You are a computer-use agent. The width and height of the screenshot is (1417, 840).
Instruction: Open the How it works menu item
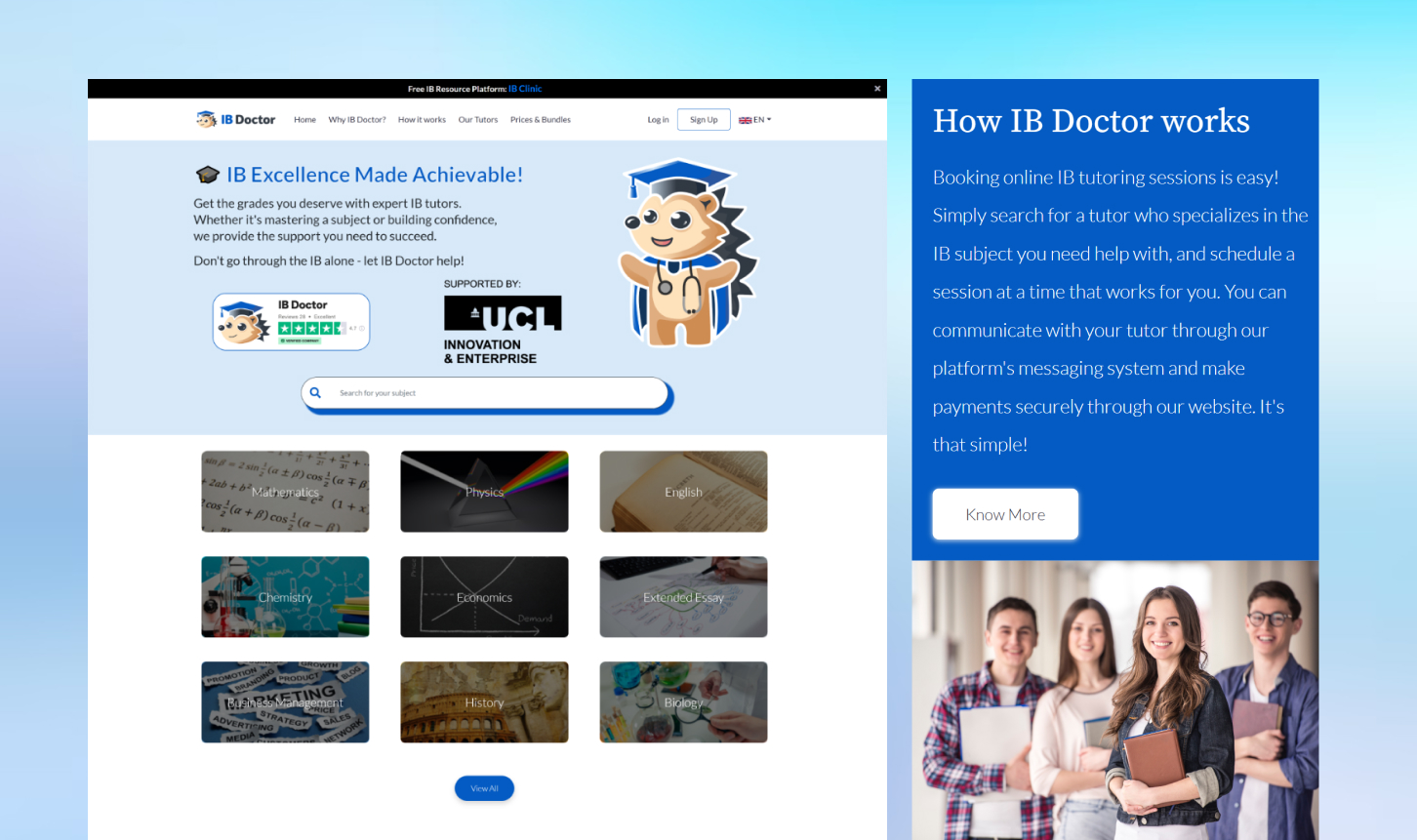422,120
